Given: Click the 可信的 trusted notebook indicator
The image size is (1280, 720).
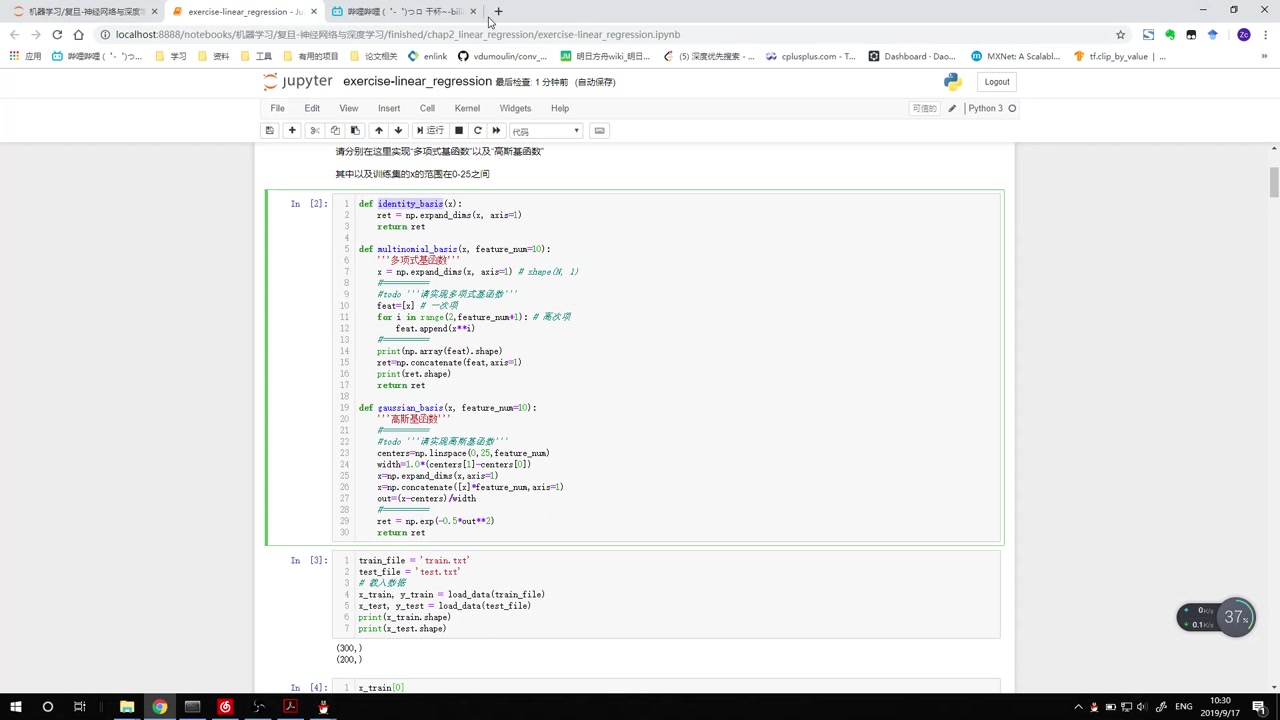Looking at the screenshot, I should [x=925, y=108].
